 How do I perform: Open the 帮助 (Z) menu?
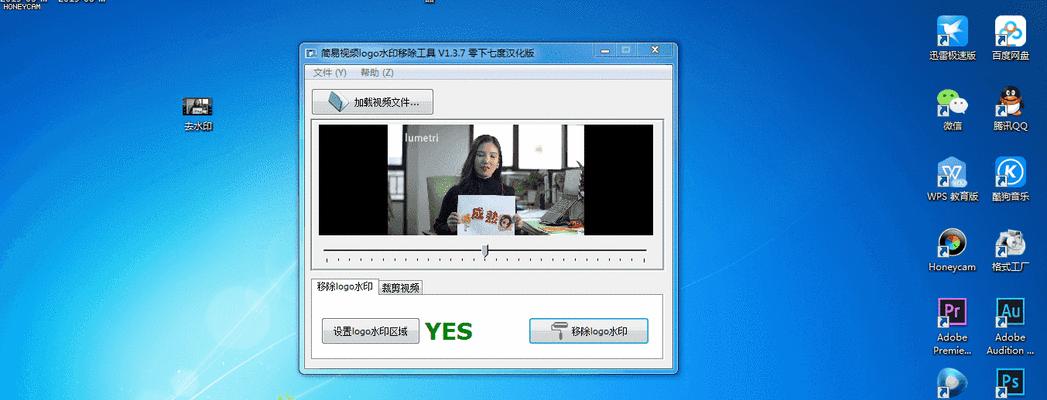point(377,72)
